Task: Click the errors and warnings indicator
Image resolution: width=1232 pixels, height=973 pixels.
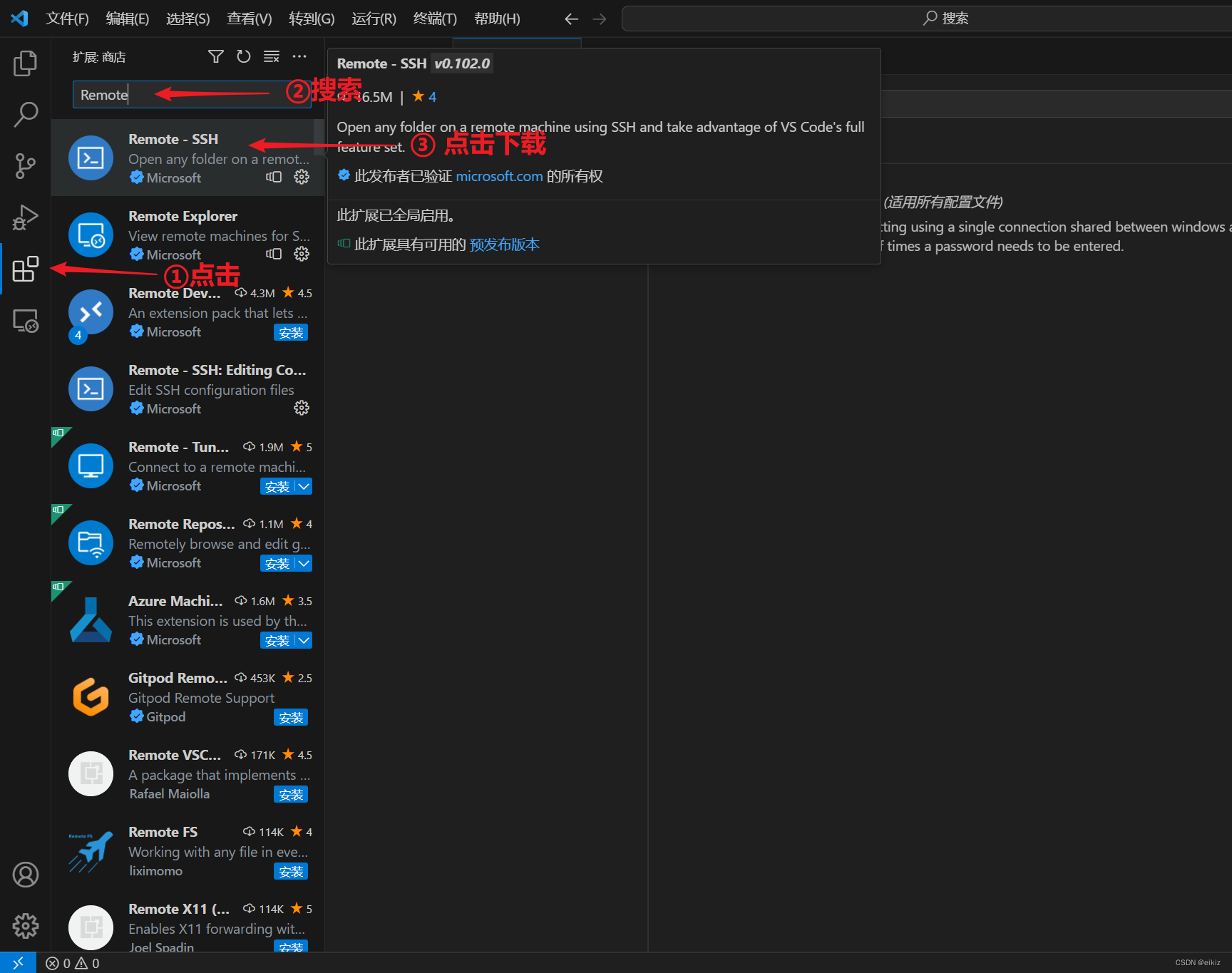Action: pos(71,962)
